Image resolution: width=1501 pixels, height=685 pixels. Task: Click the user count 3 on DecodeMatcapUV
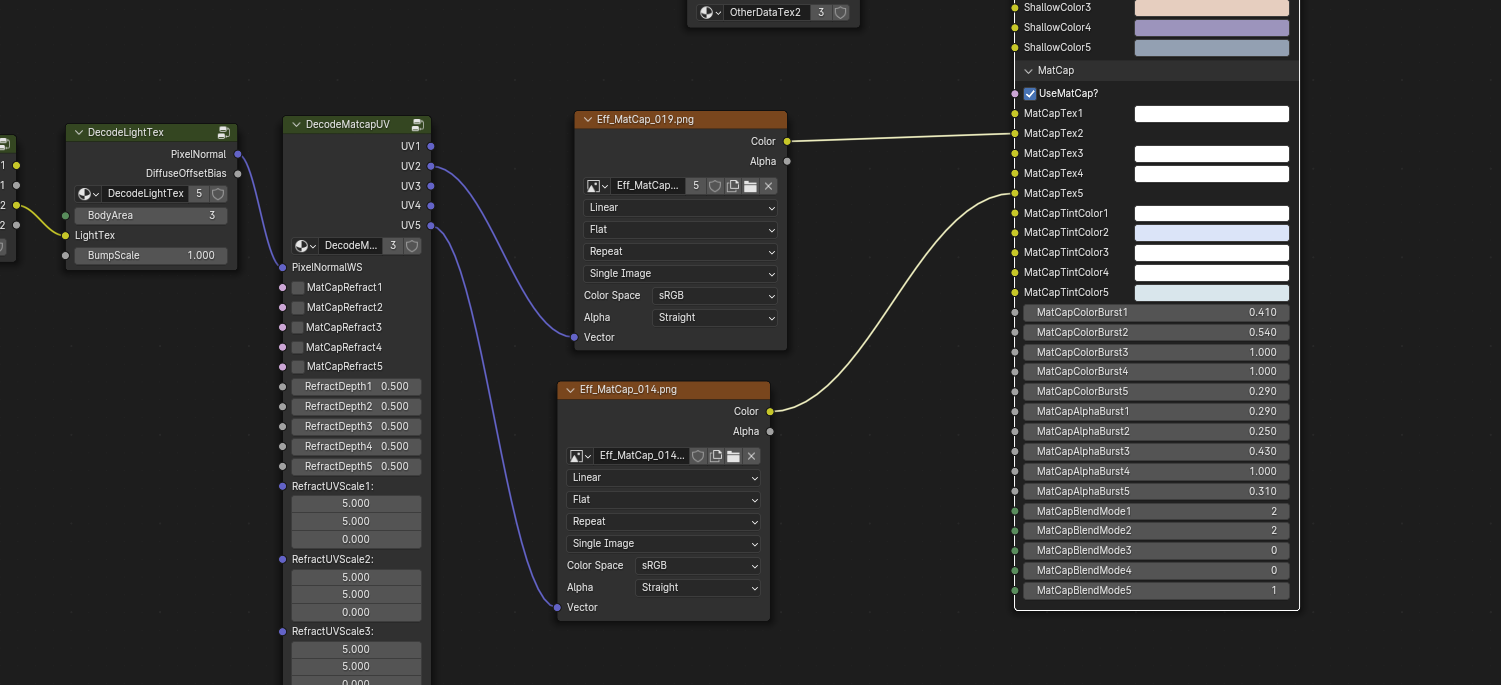pyautogui.click(x=393, y=246)
